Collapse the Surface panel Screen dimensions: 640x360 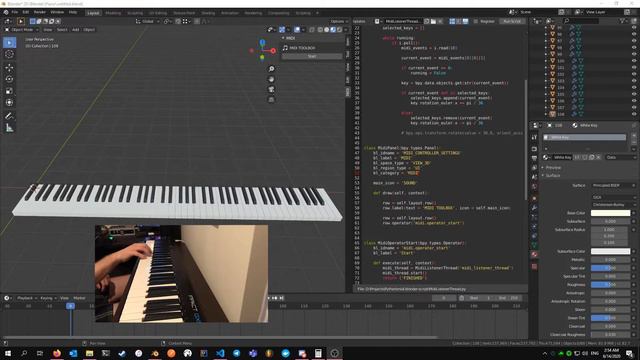tap(553, 176)
